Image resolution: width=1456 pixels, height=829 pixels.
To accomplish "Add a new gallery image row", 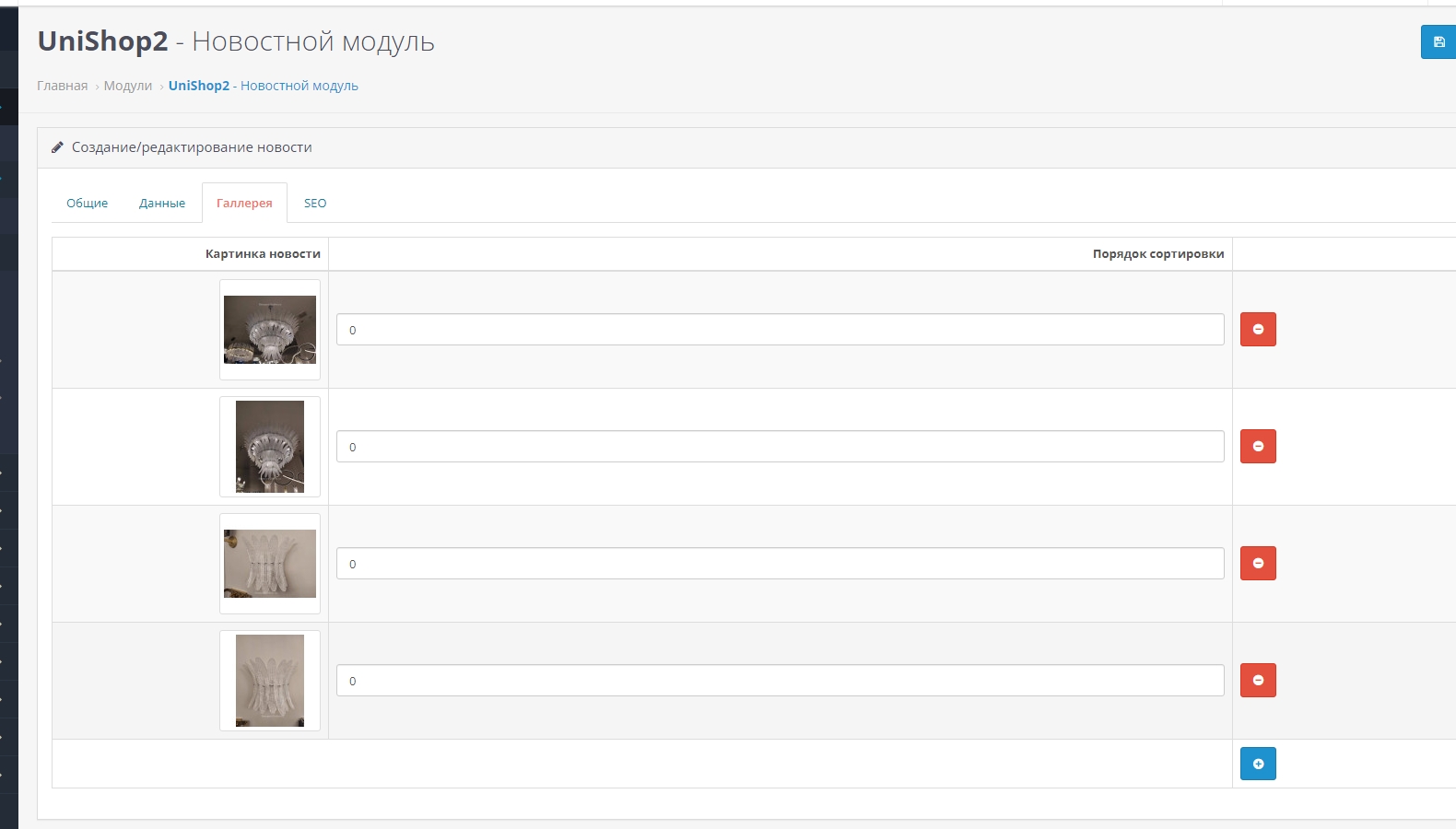I will 1258,764.
